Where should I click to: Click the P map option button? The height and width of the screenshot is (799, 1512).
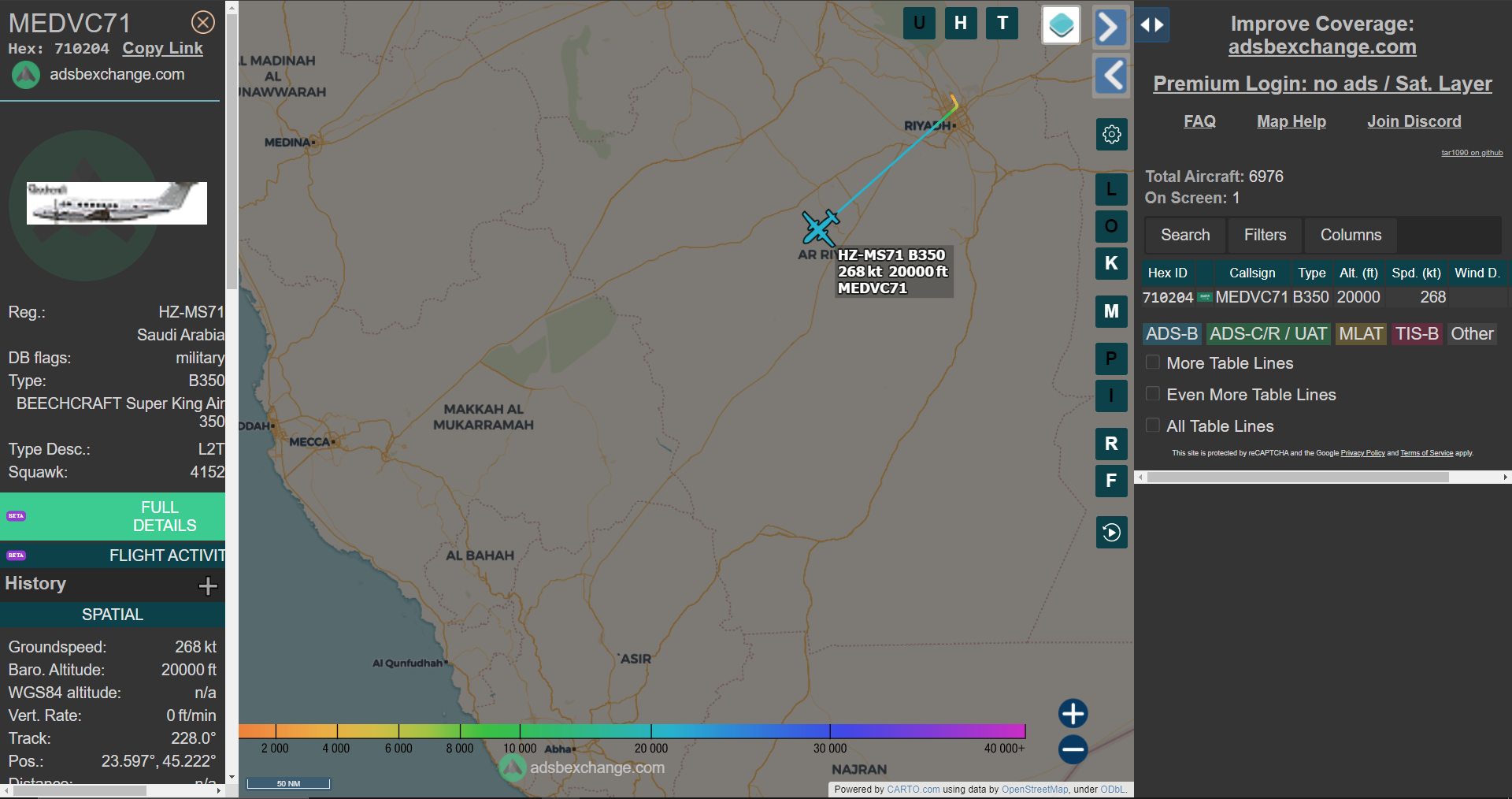(x=1111, y=359)
